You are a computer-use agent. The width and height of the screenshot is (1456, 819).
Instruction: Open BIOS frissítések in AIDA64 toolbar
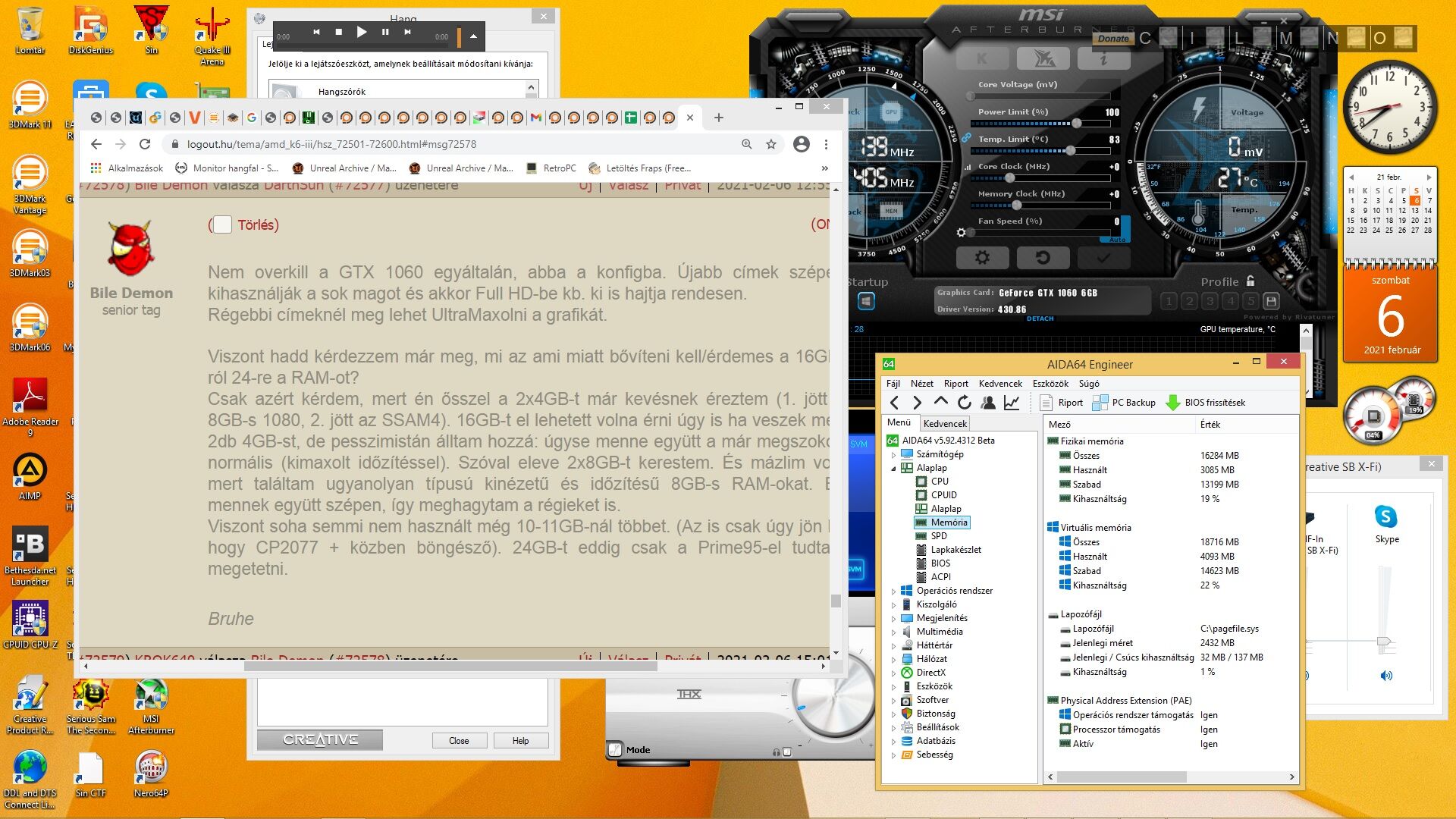(1205, 403)
